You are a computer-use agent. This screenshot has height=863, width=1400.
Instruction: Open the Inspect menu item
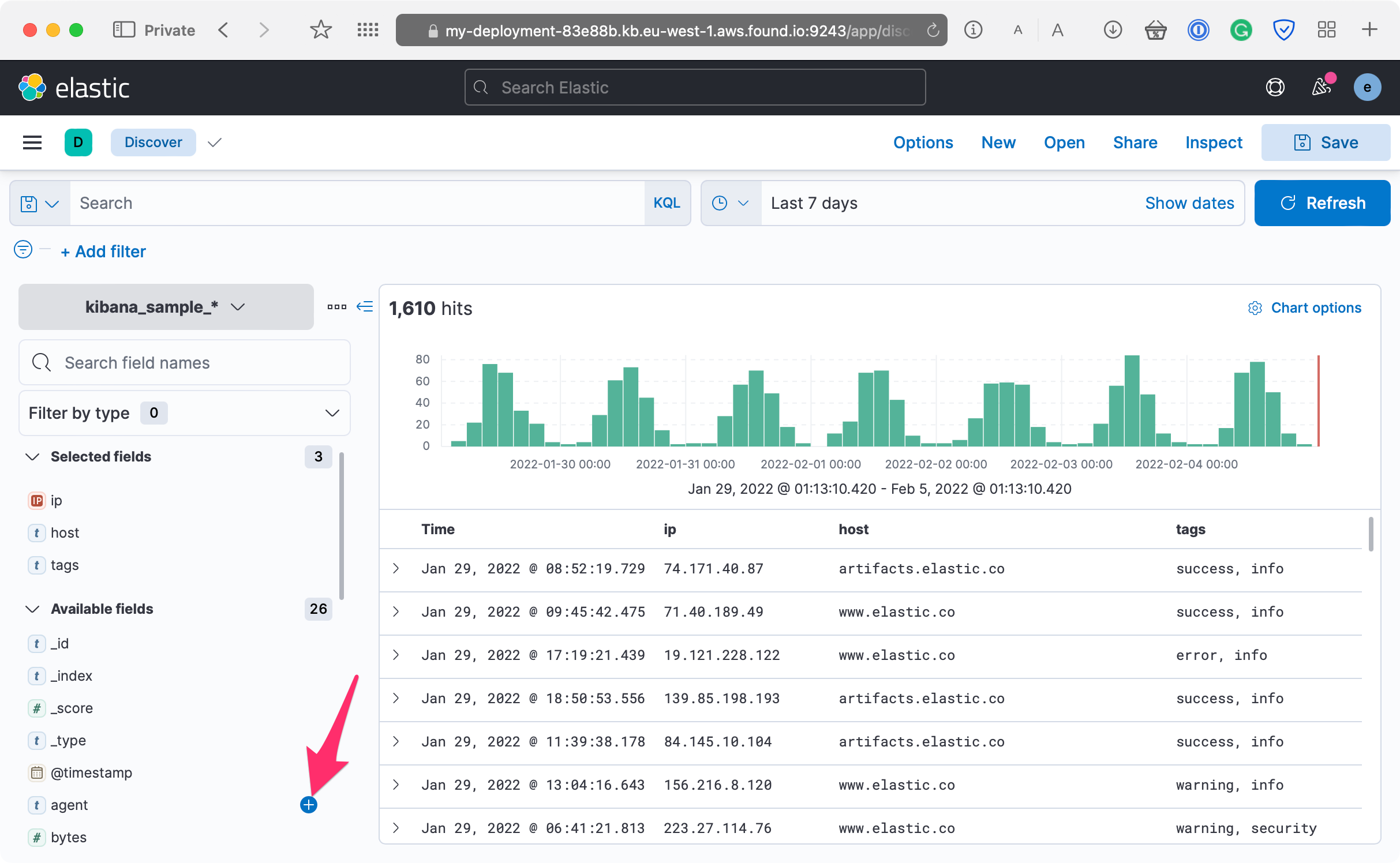point(1214,142)
